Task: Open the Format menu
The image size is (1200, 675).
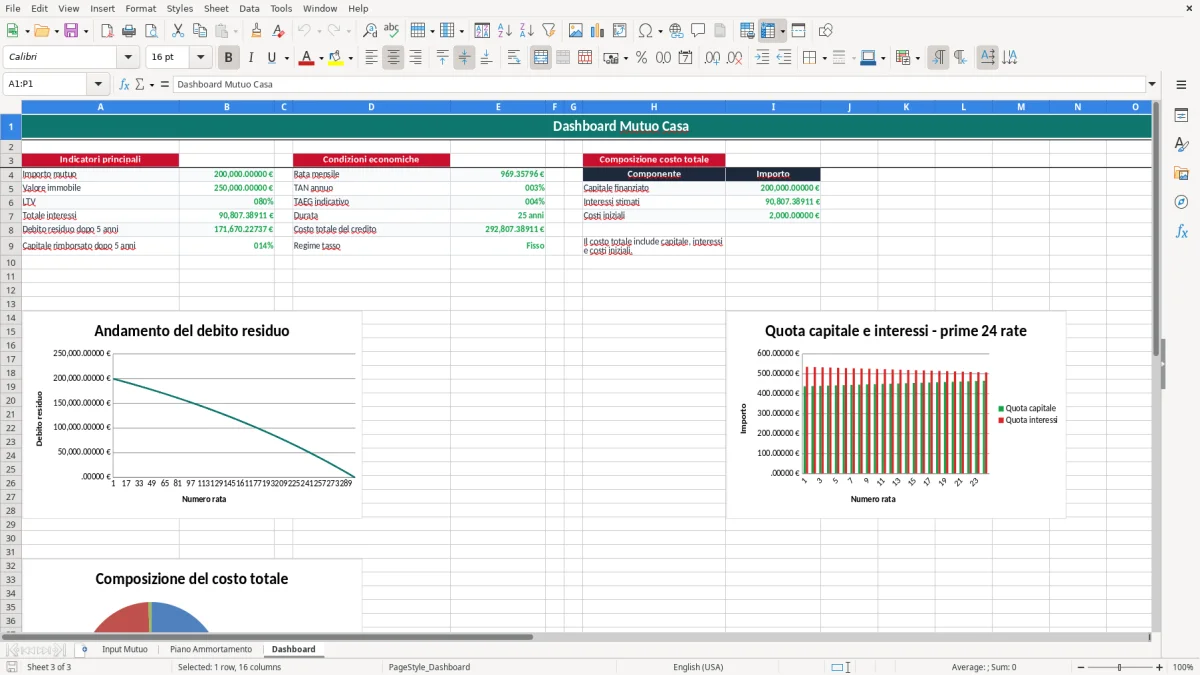Action: click(x=140, y=8)
